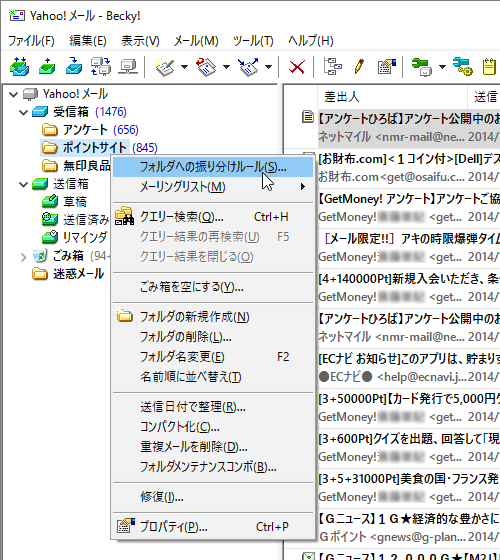Click the send and receive all mail icon
This screenshot has width=500, height=560.
19,66
